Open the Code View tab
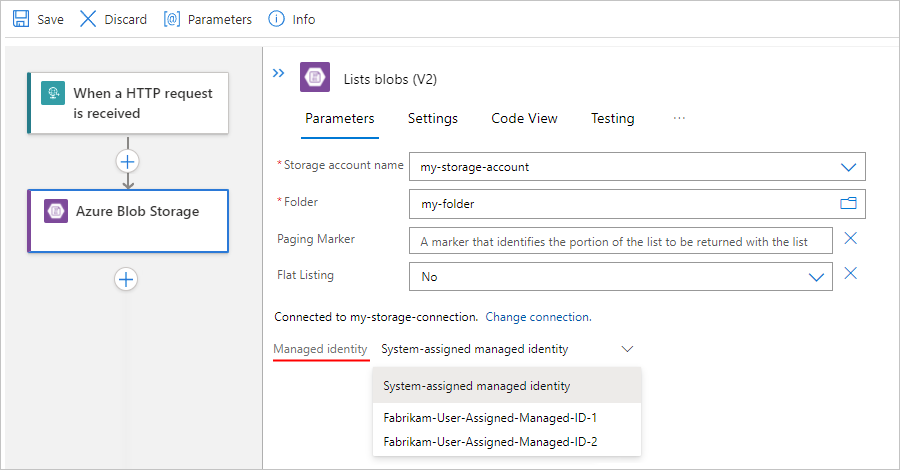The width and height of the screenshot is (900, 470). click(524, 118)
